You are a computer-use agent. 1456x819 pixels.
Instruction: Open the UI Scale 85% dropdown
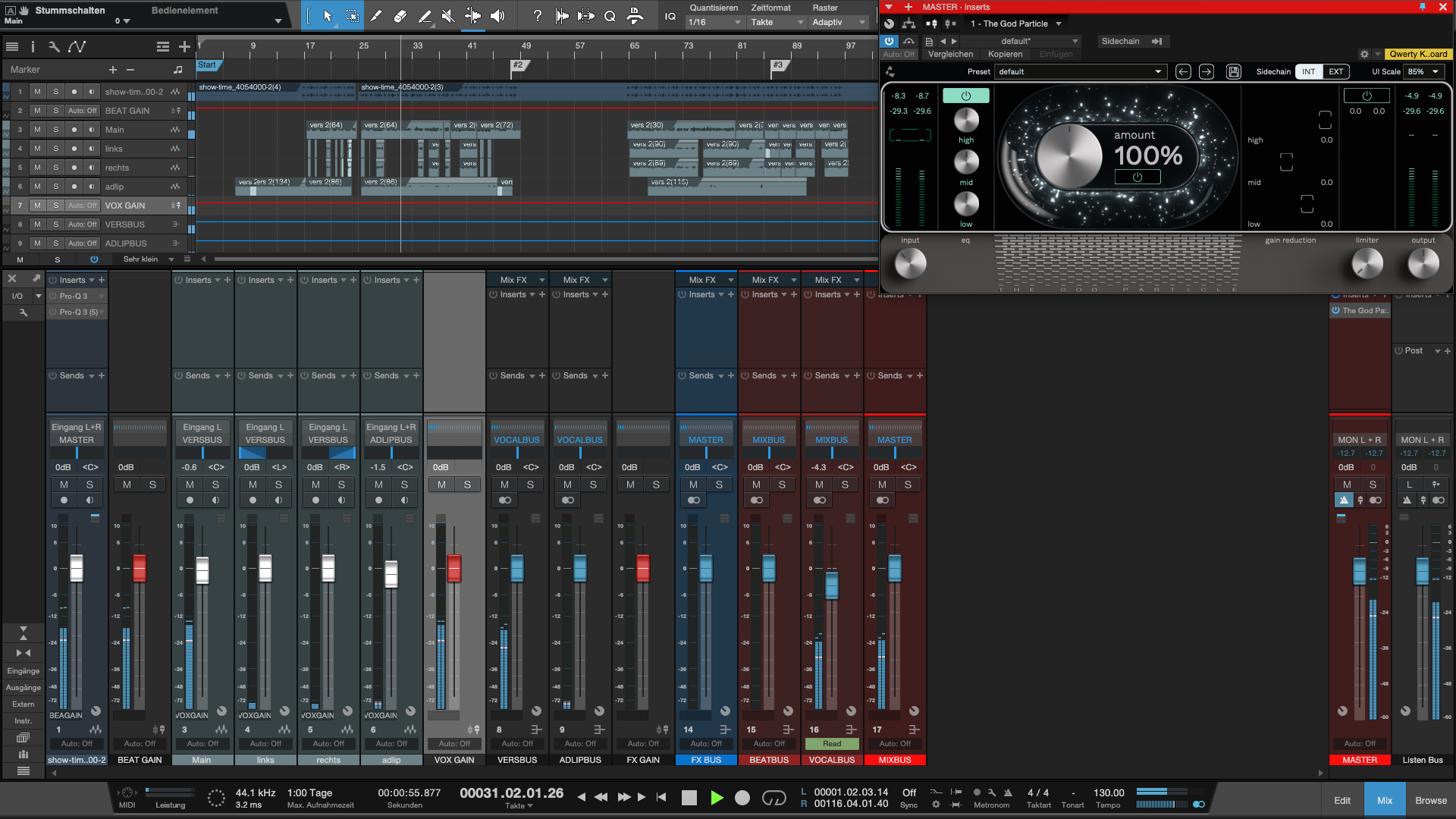click(1424, 71)
